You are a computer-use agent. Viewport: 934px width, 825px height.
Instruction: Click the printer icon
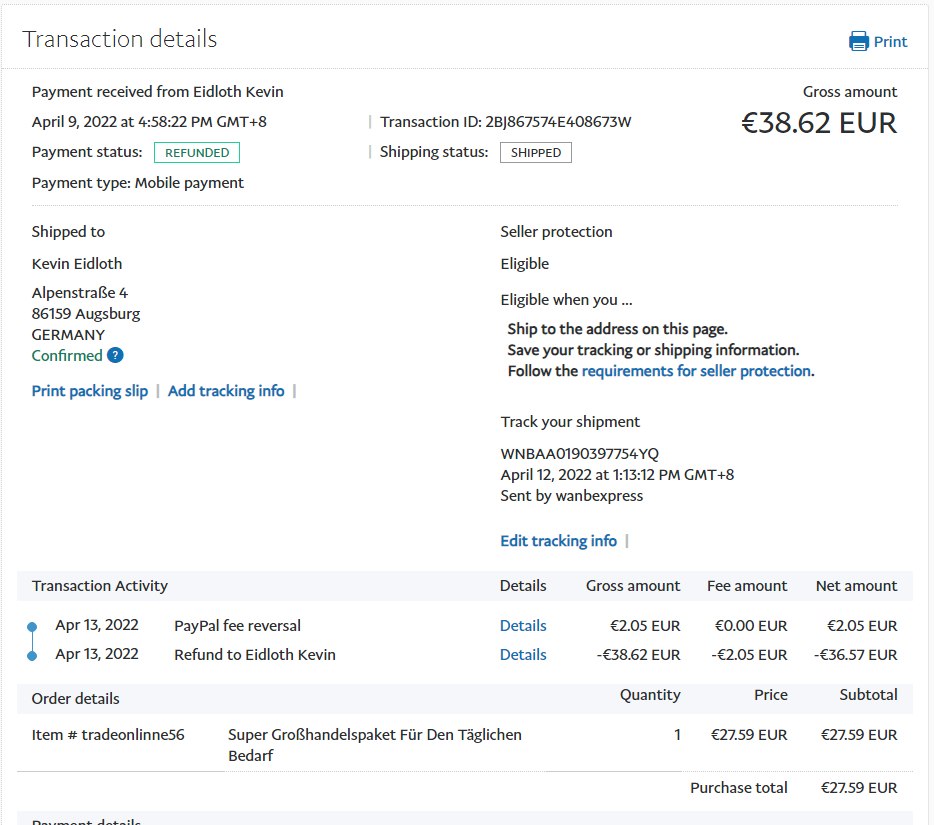coord(858,41)
